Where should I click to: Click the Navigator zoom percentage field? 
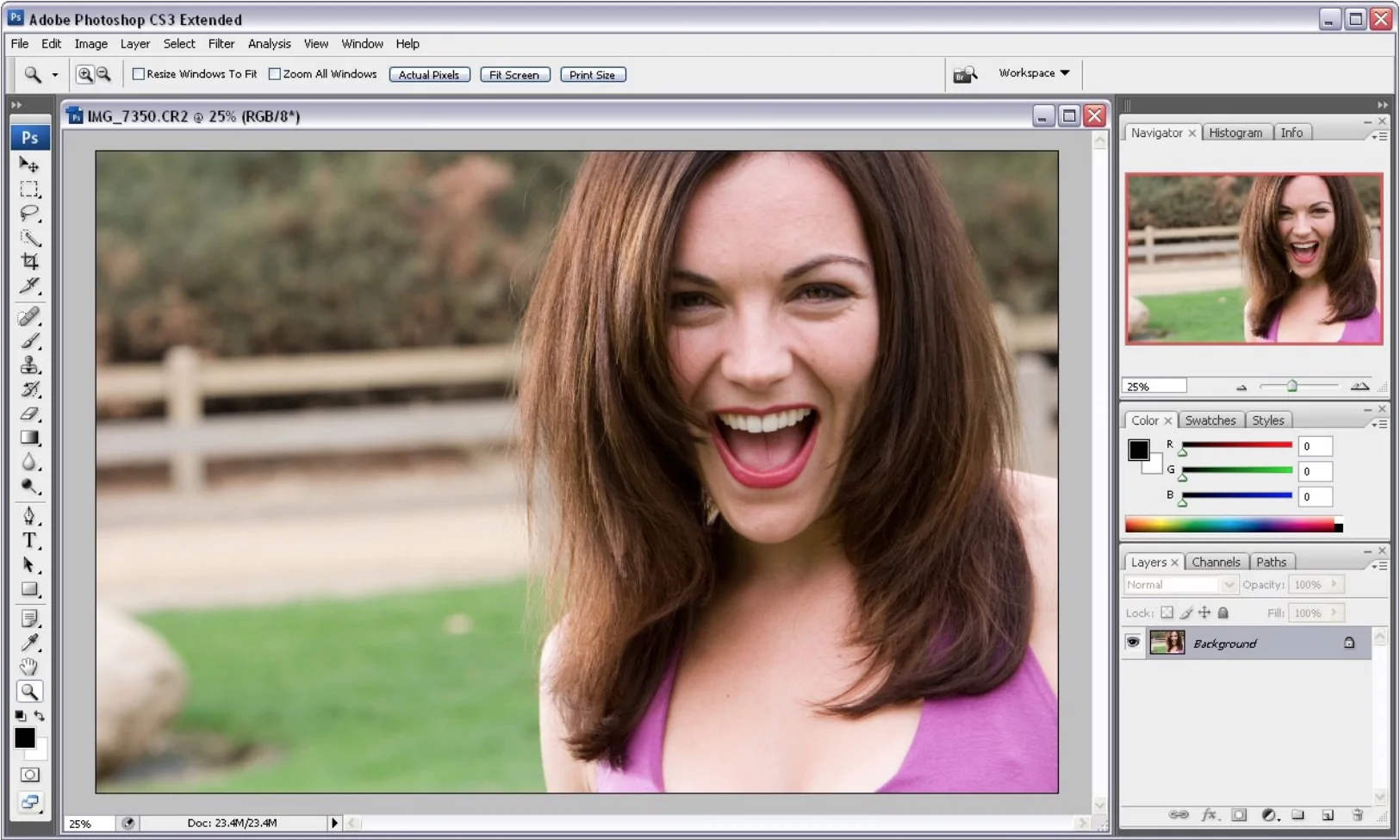coord(1154,387)
